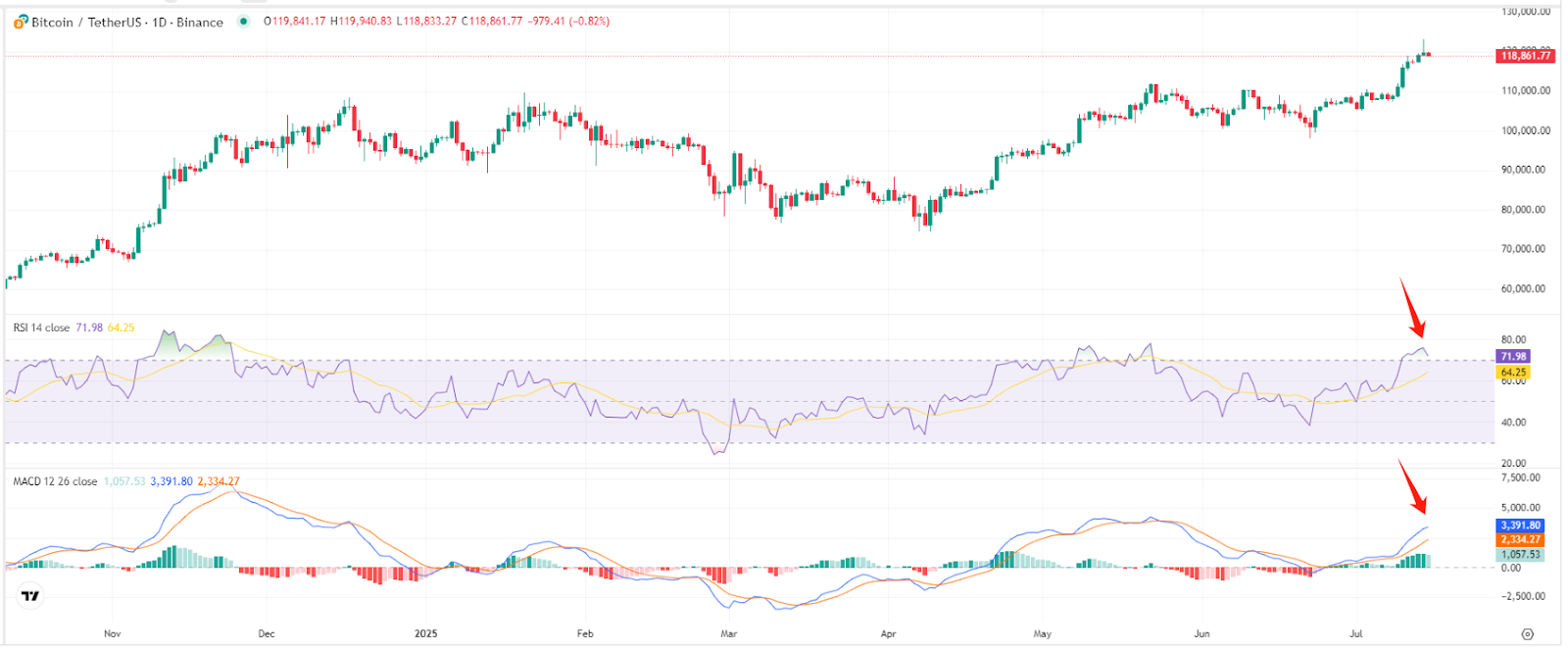The height and width of the screenshot is (651, 1568).
Task: Click the 20.00 RSI scale label
Action: 1513,464
